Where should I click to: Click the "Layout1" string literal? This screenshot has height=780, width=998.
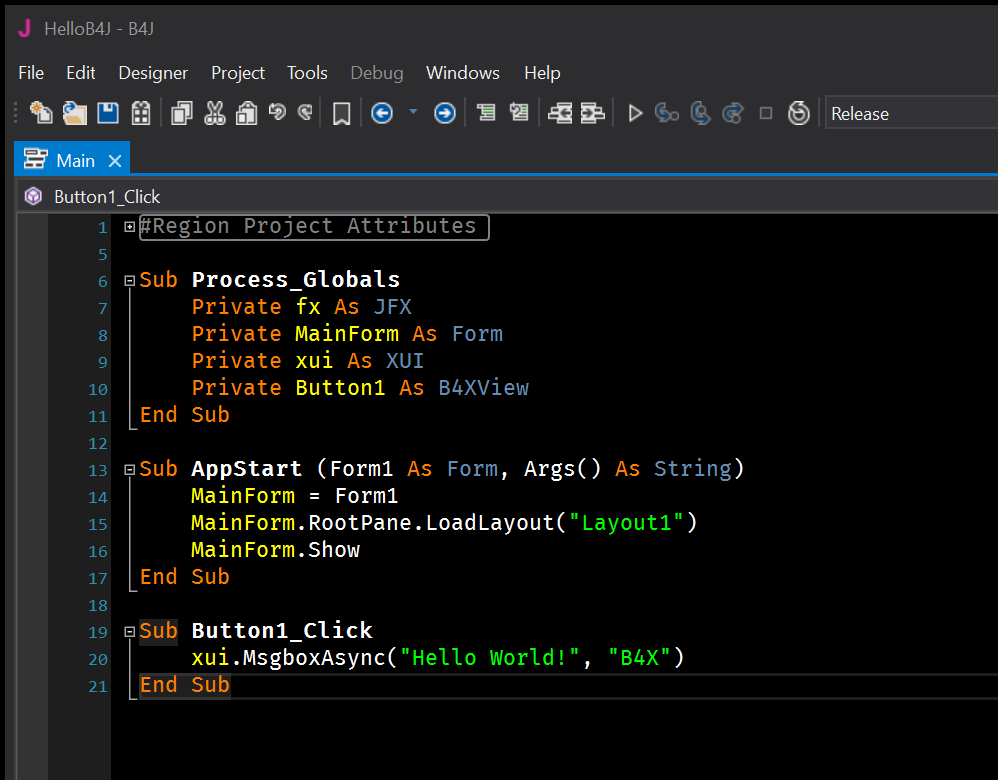point(626,523)
